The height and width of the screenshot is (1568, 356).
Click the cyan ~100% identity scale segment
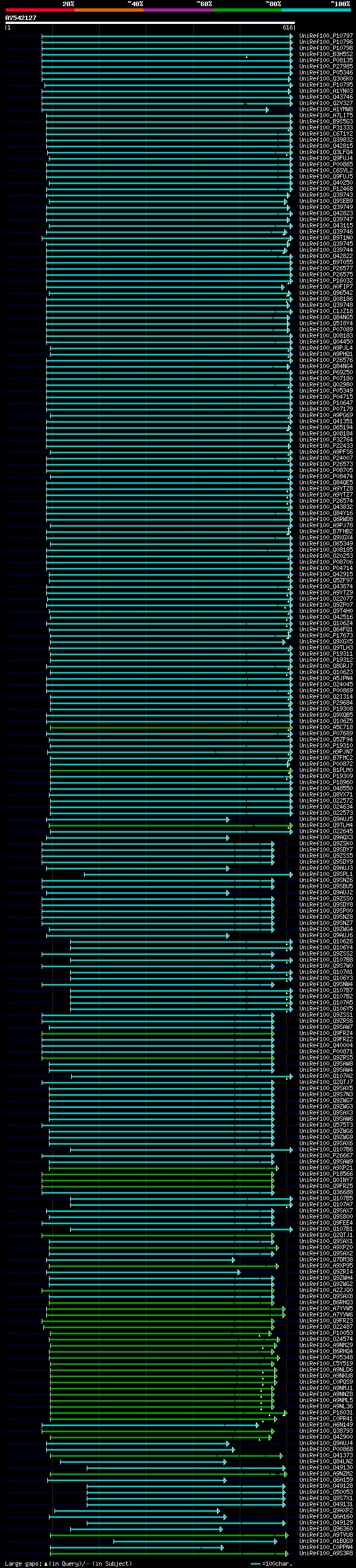[316, 10]
